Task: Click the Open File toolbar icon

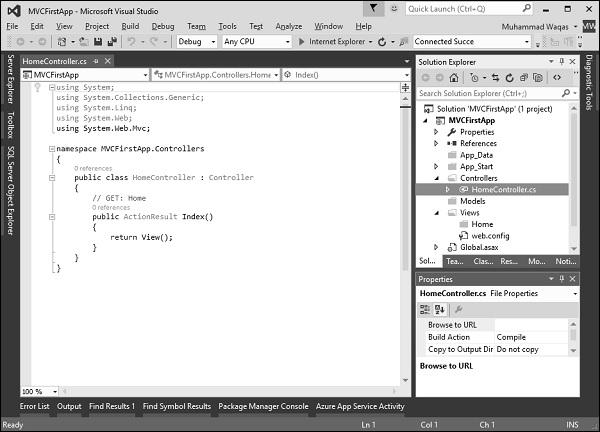Action: pyautogui.click(x=84, y=41)
